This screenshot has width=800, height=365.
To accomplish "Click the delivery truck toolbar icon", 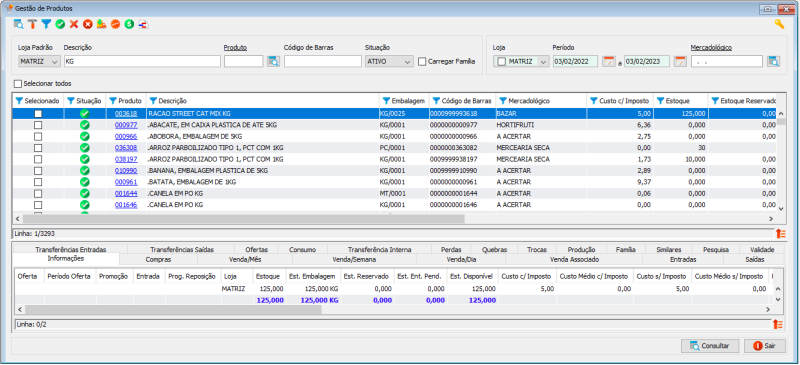I will [x=102, y=24].
